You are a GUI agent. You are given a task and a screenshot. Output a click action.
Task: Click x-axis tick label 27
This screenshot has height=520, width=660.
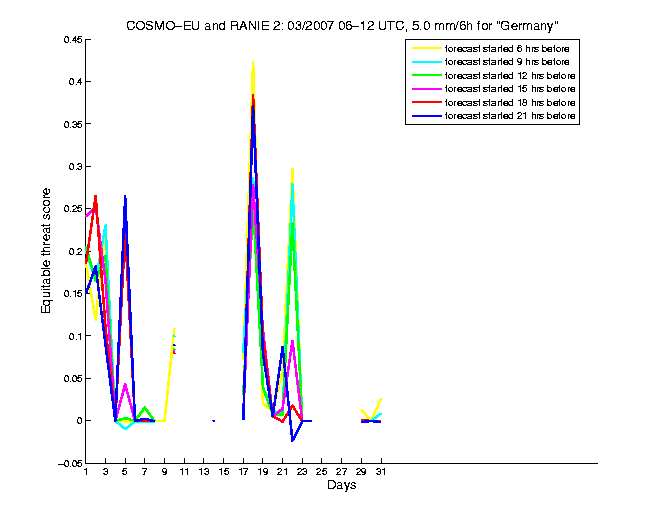(341, 472)
